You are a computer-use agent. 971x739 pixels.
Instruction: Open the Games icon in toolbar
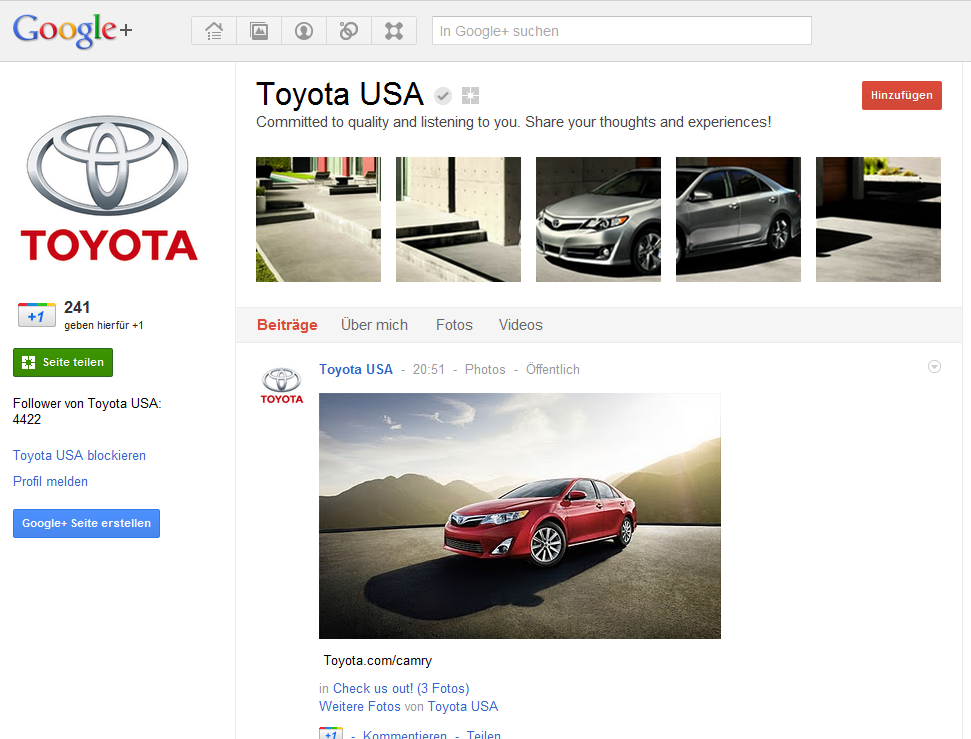[x=394, y=30]
